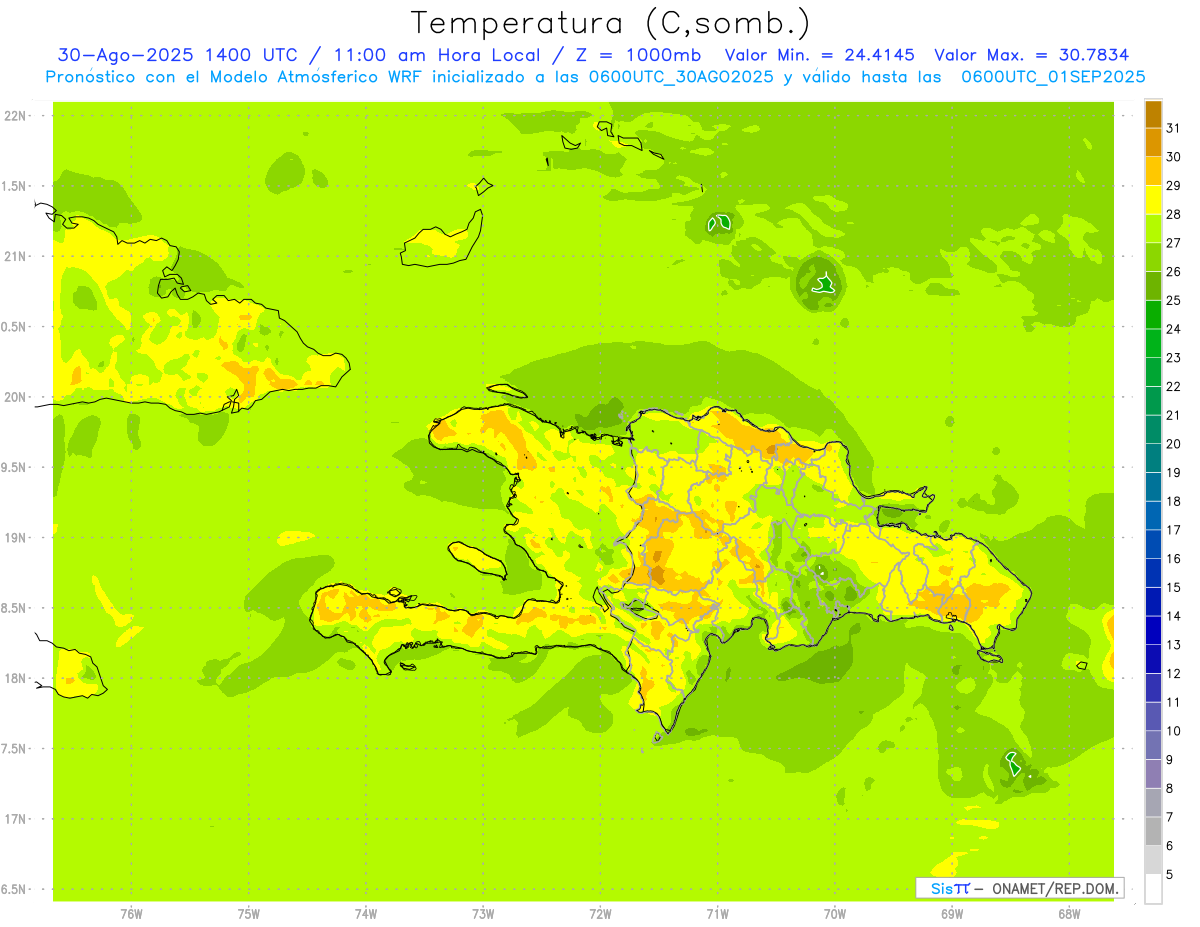Click the '19N' latitude label

click(x=17, y=538)
